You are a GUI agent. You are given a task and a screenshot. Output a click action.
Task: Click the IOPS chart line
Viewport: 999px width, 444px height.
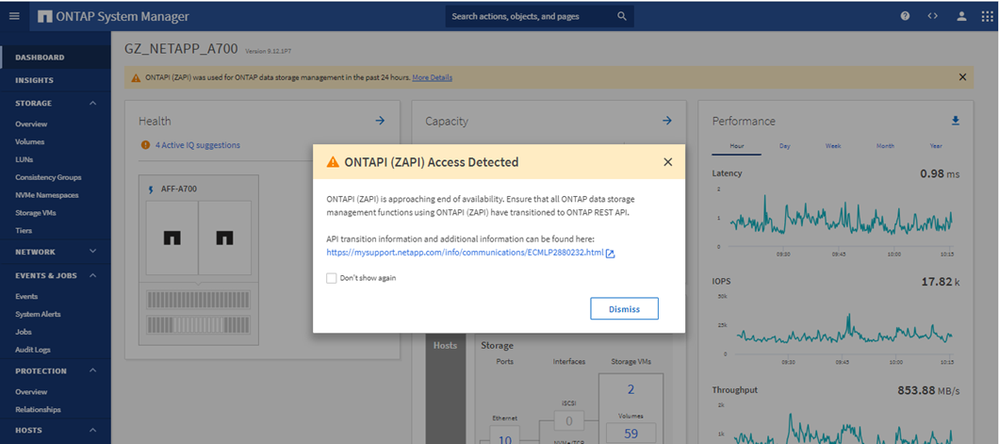click(x=844, y=333)
